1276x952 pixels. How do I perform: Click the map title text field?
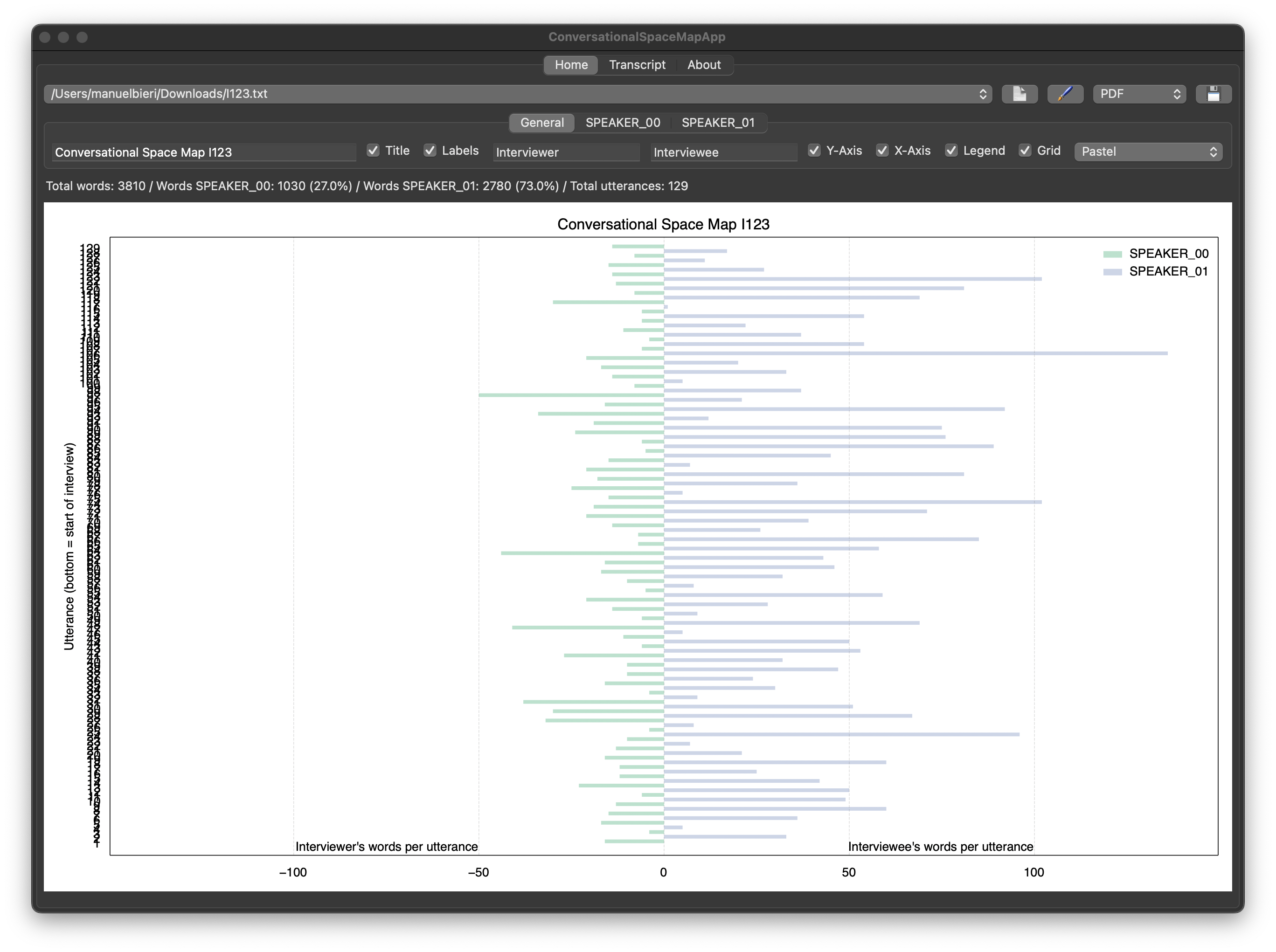203,152
